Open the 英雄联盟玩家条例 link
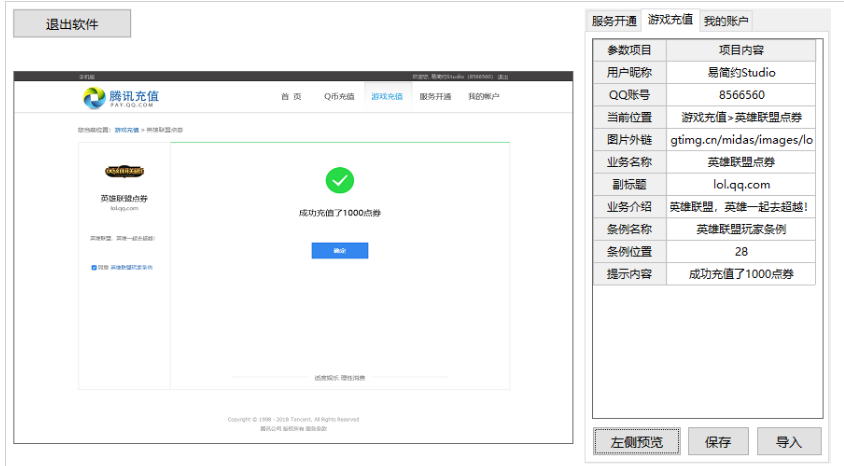 [131, 267]
